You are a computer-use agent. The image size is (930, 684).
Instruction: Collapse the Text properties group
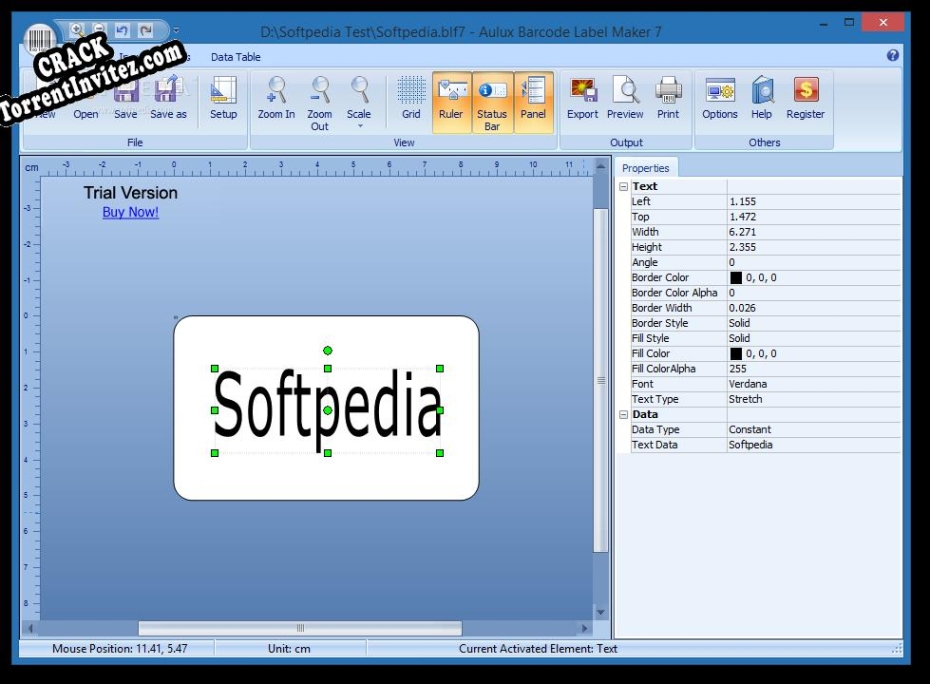coord(622,186)
